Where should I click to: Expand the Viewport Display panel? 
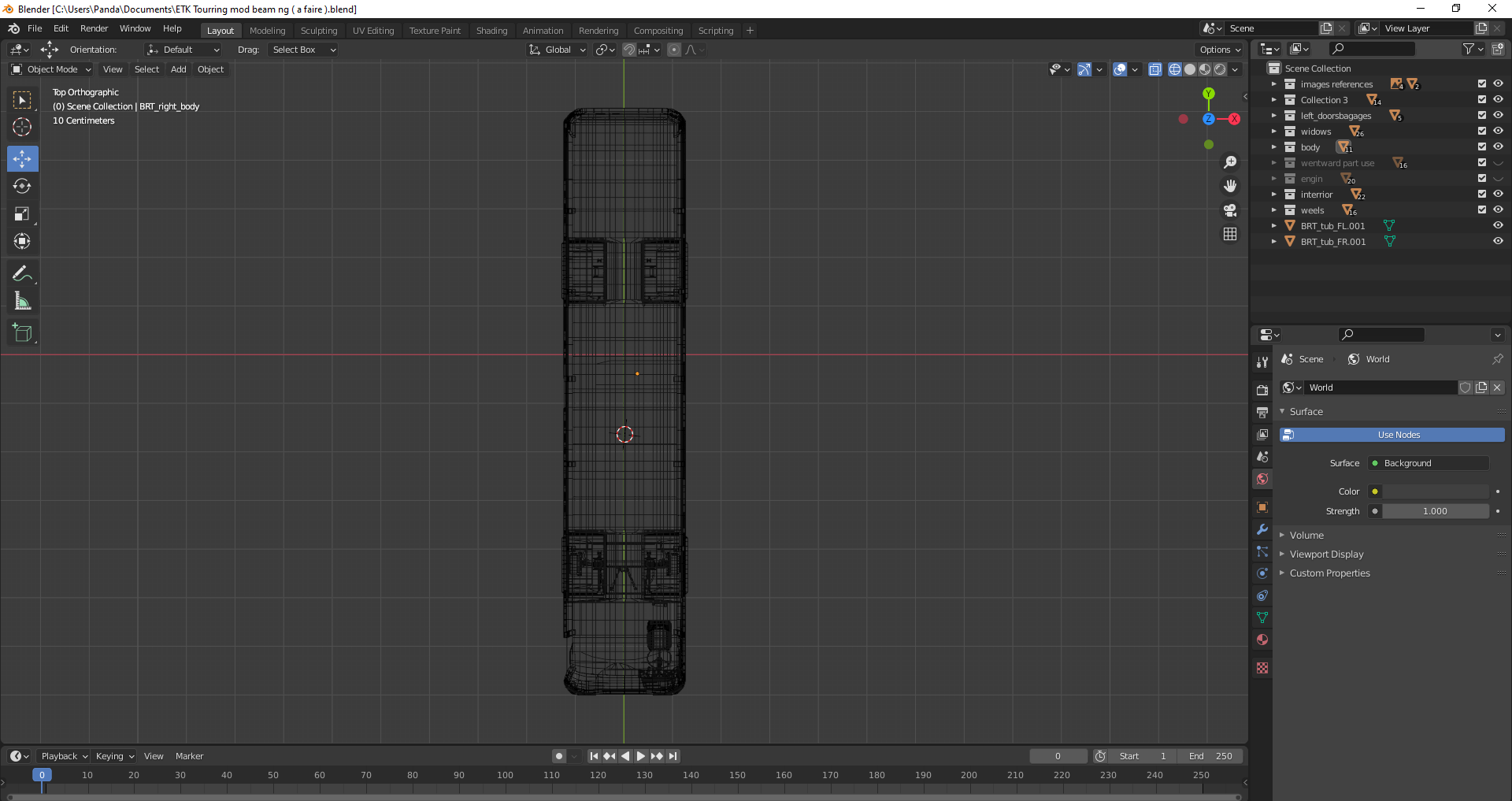tap(1326, 554)
